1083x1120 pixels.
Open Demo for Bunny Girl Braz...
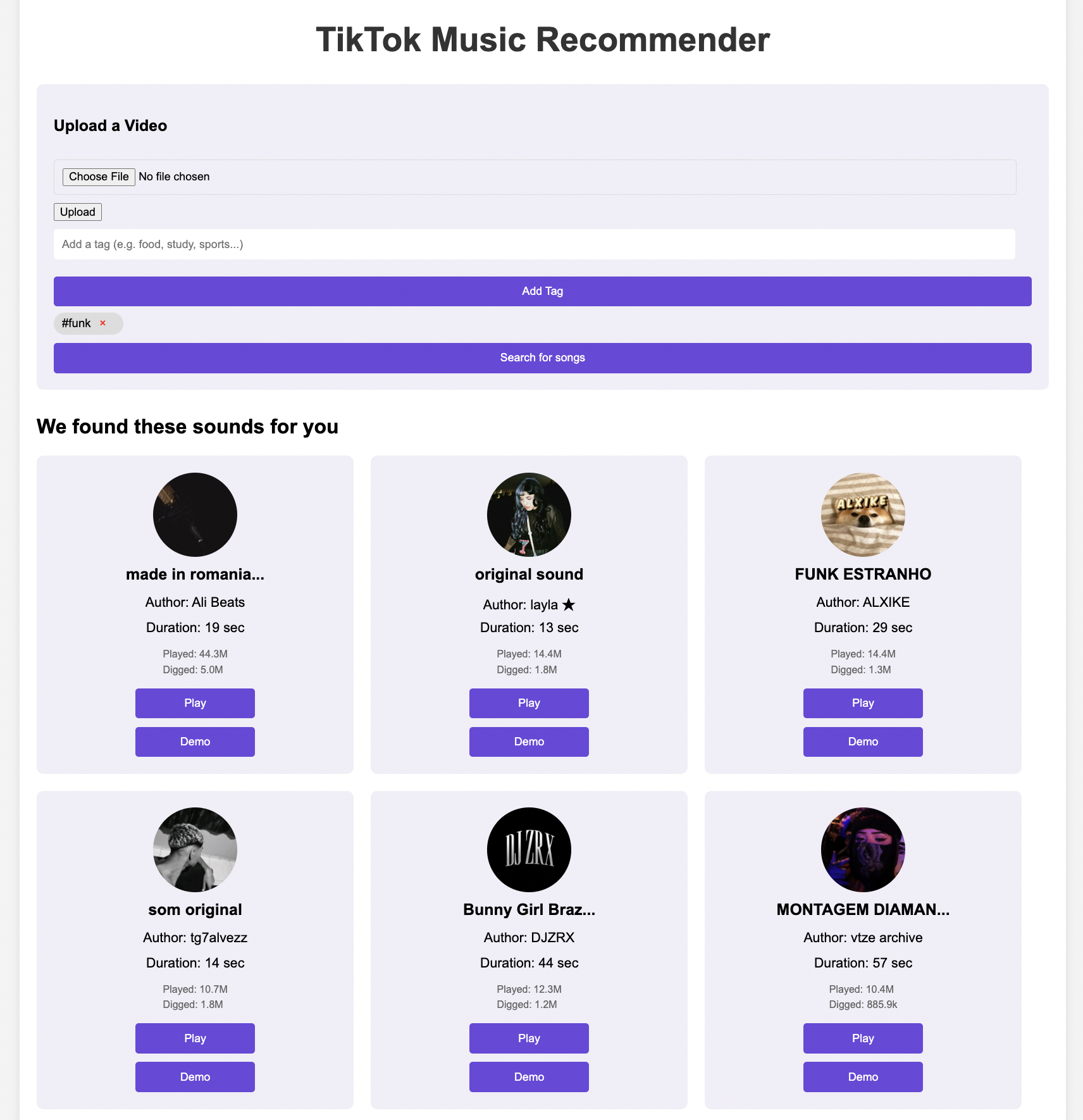click(x=529, y=1077)
